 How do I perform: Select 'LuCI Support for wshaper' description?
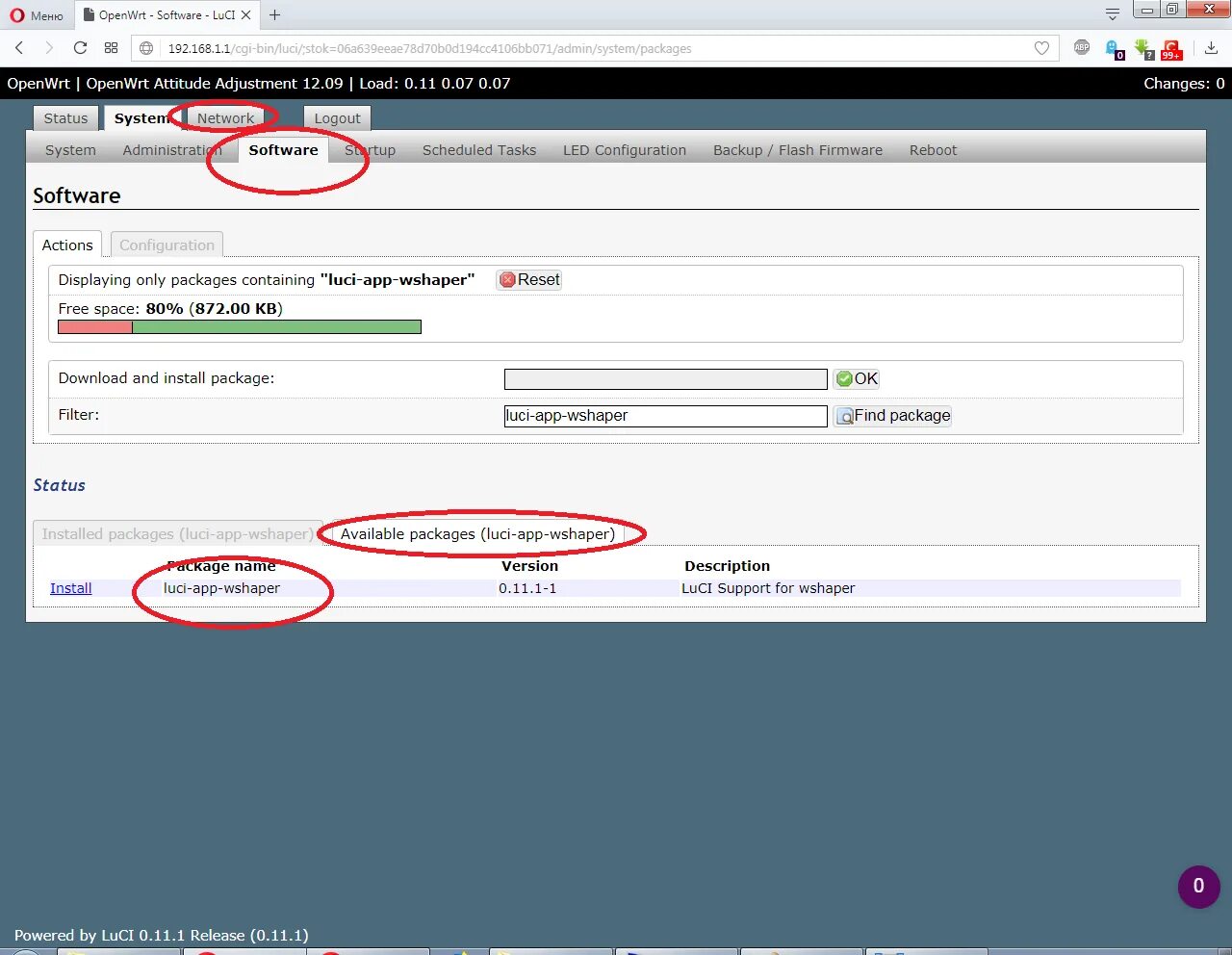point(768,588)
